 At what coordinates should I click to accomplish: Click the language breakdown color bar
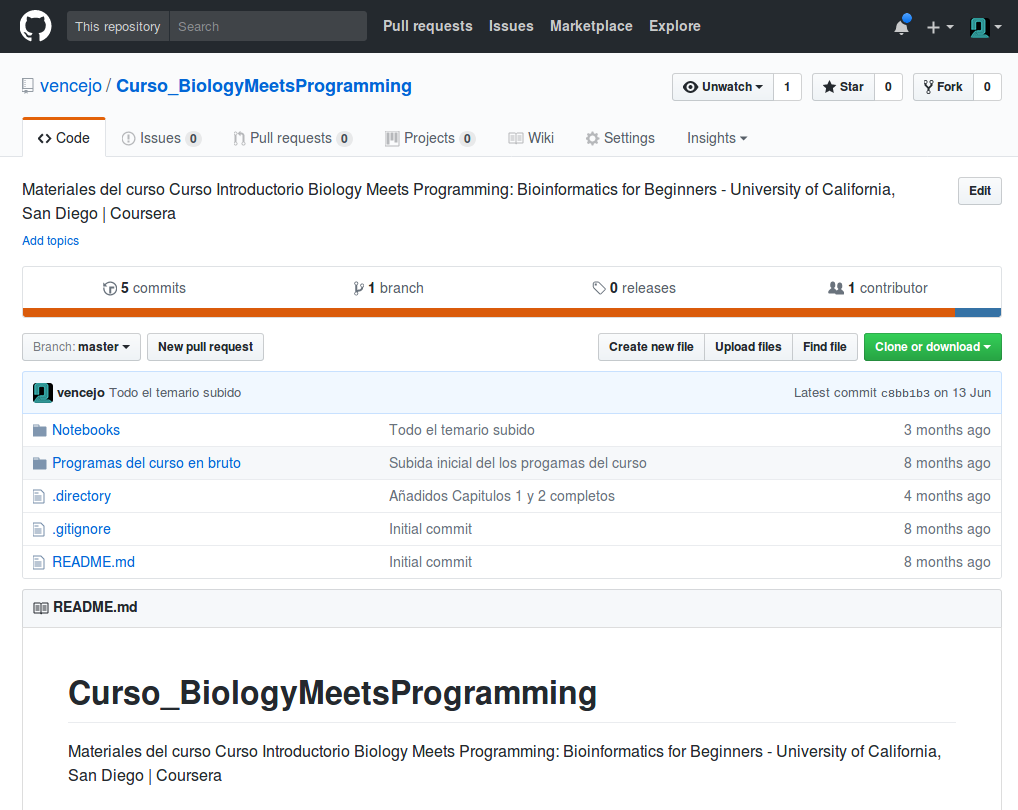pyautogui.click(x=512, y=313)
